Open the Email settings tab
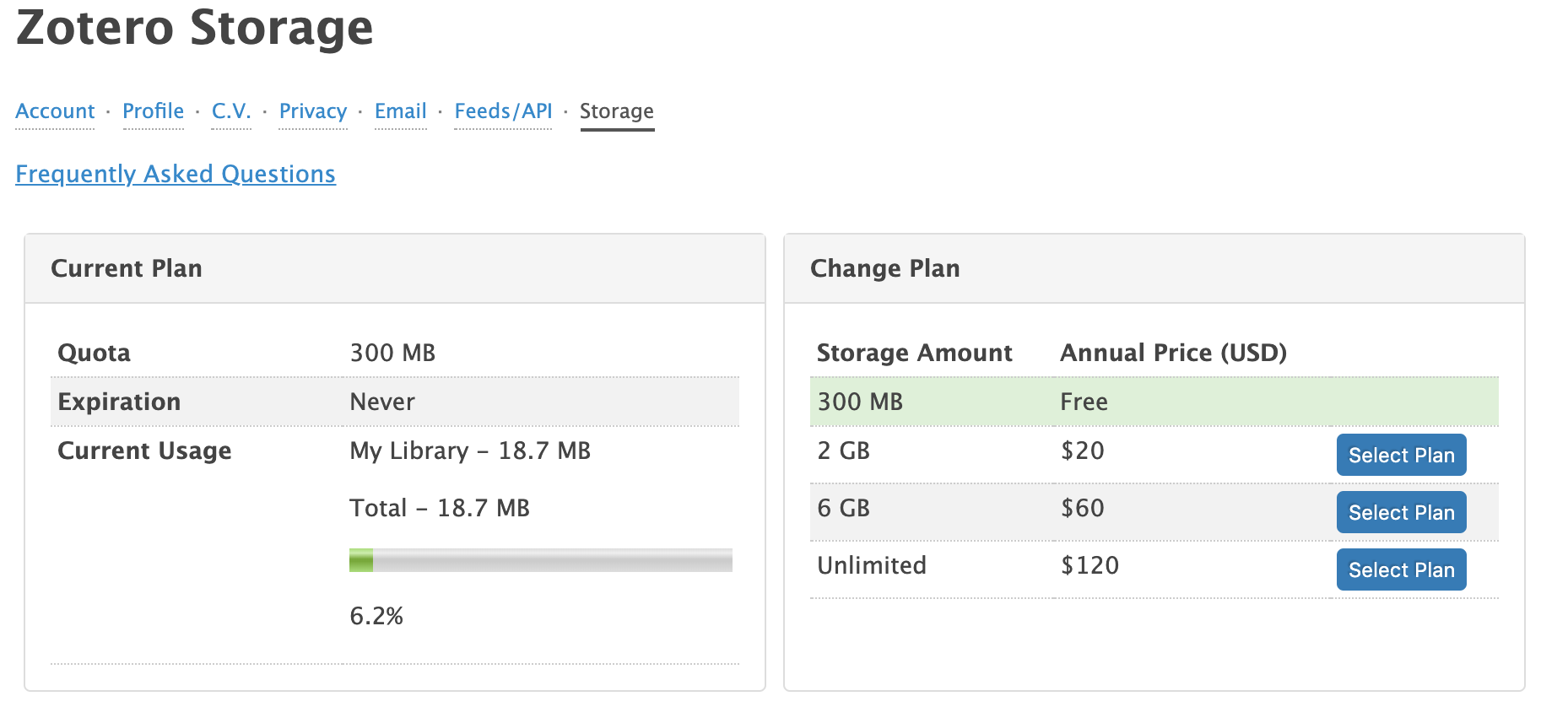The height and width of the screenshot is (707, 1568). pyautogui.click(x=400, y=111)
